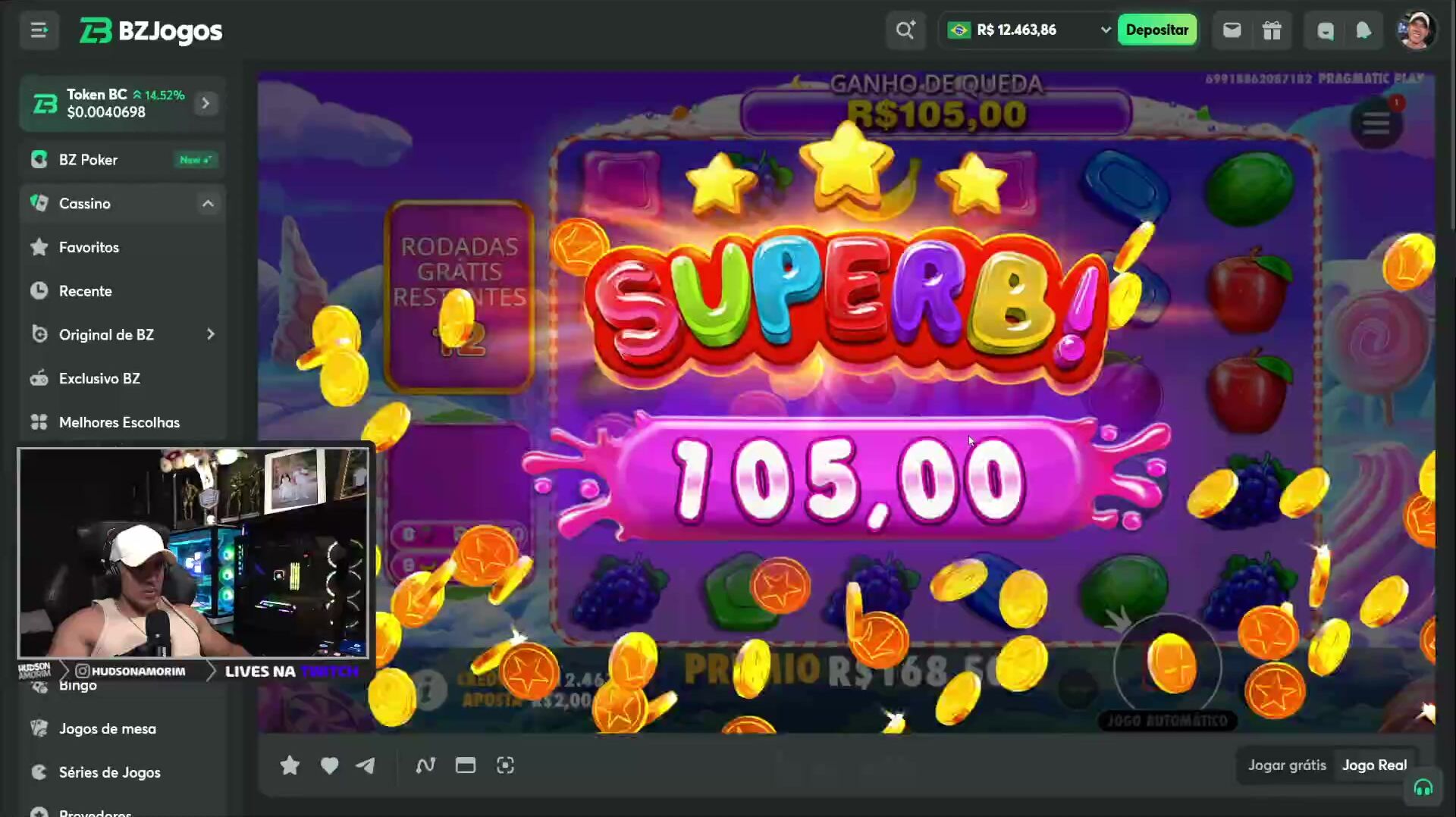
Task: Click the streamer webcam overlay
Action: click(x=193, y=552)
